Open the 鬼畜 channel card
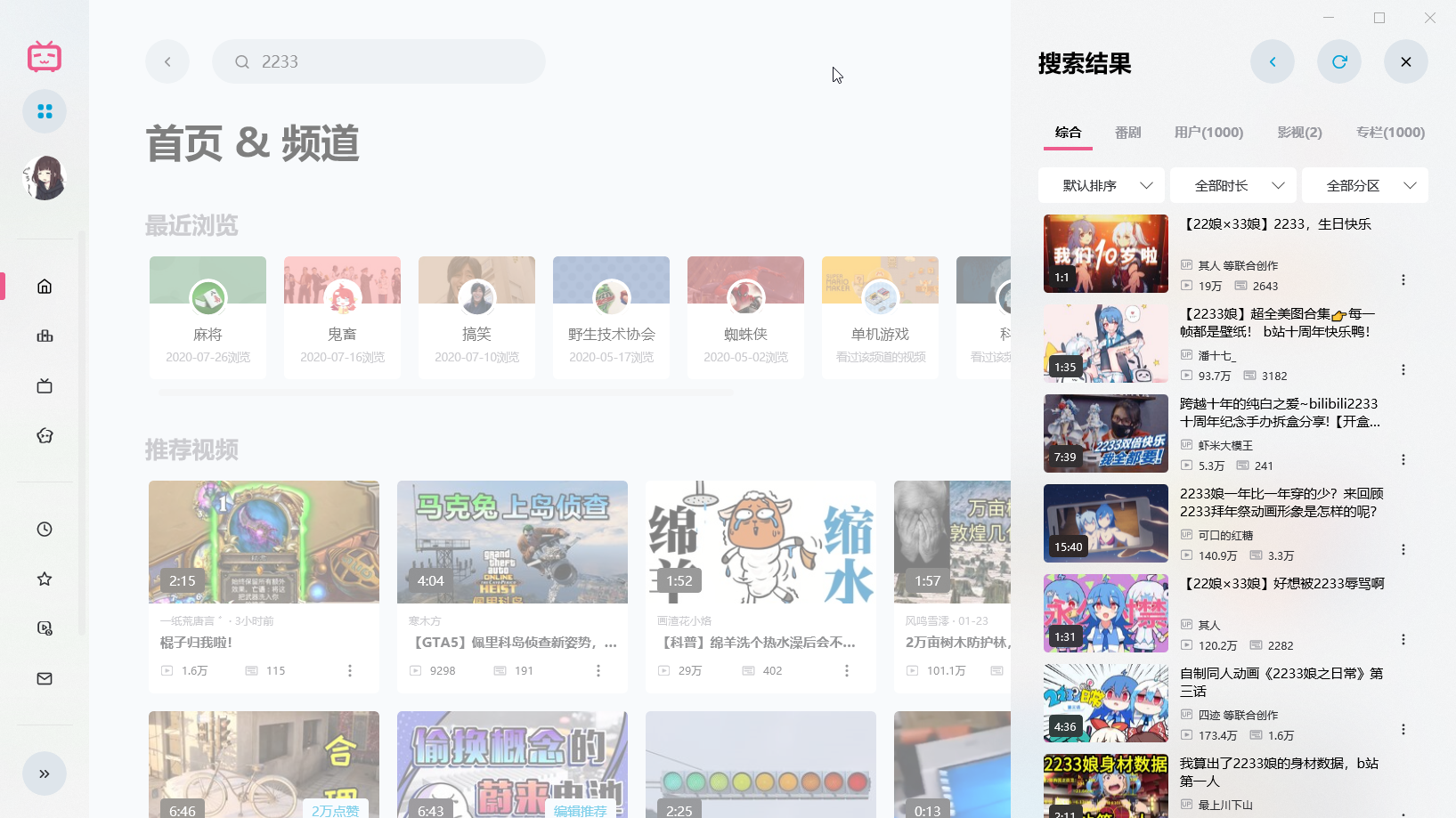The height and width of the screenshot is (818, 1456). [x=342, y=318]
